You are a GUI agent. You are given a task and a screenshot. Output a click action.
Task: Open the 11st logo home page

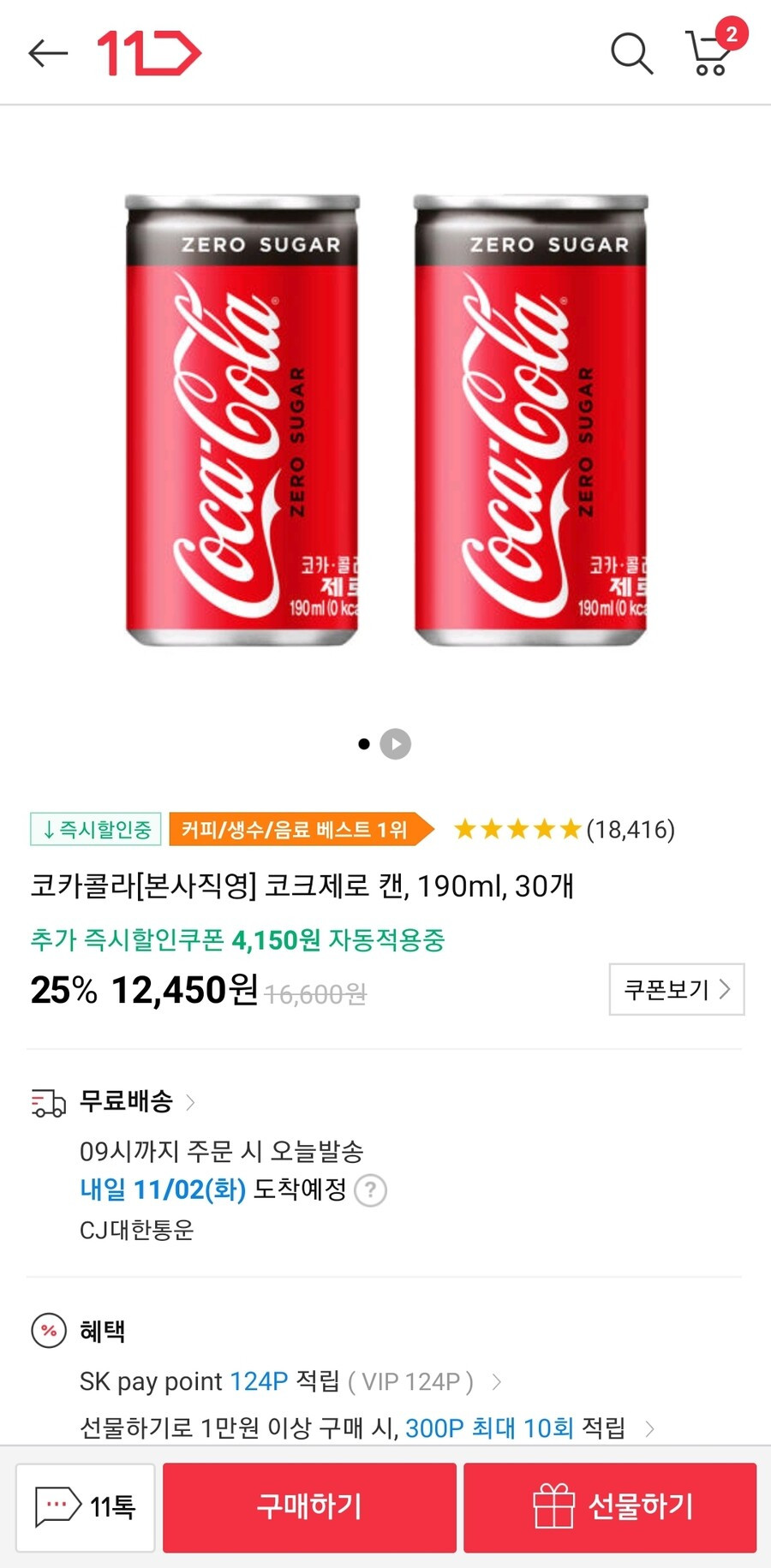click(x=149, y=53)
